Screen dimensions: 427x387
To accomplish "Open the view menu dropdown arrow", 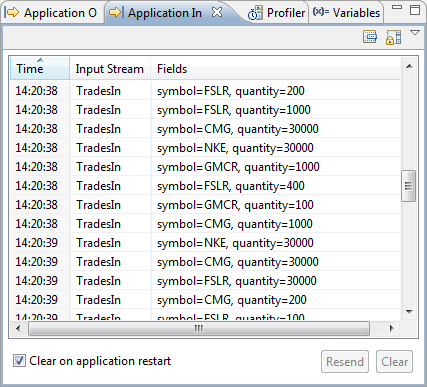I will pos(415,33).
